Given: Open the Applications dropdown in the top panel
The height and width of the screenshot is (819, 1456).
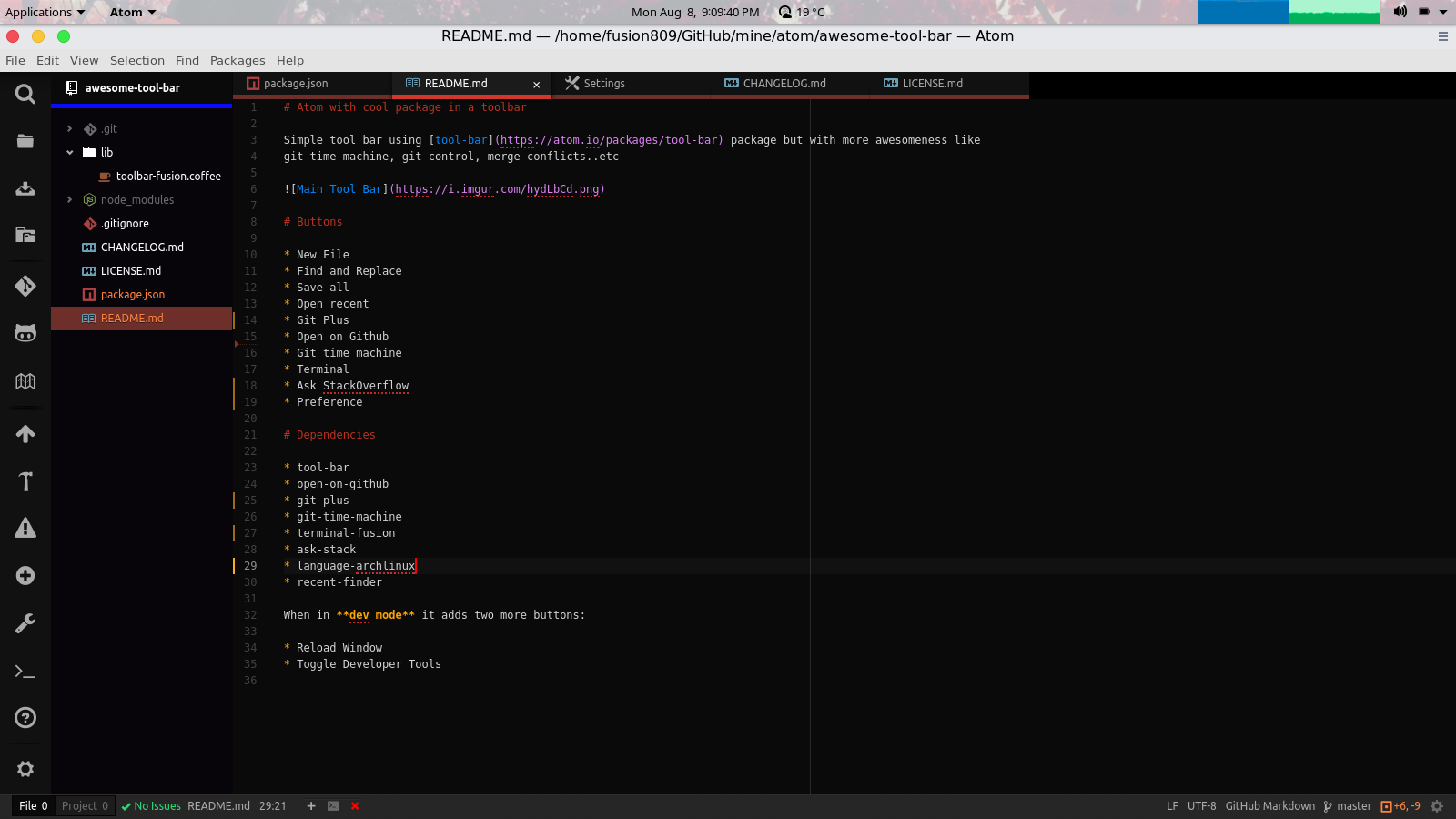Looking at the screenshot, I should pyautogui.click(x=45, y=12).
